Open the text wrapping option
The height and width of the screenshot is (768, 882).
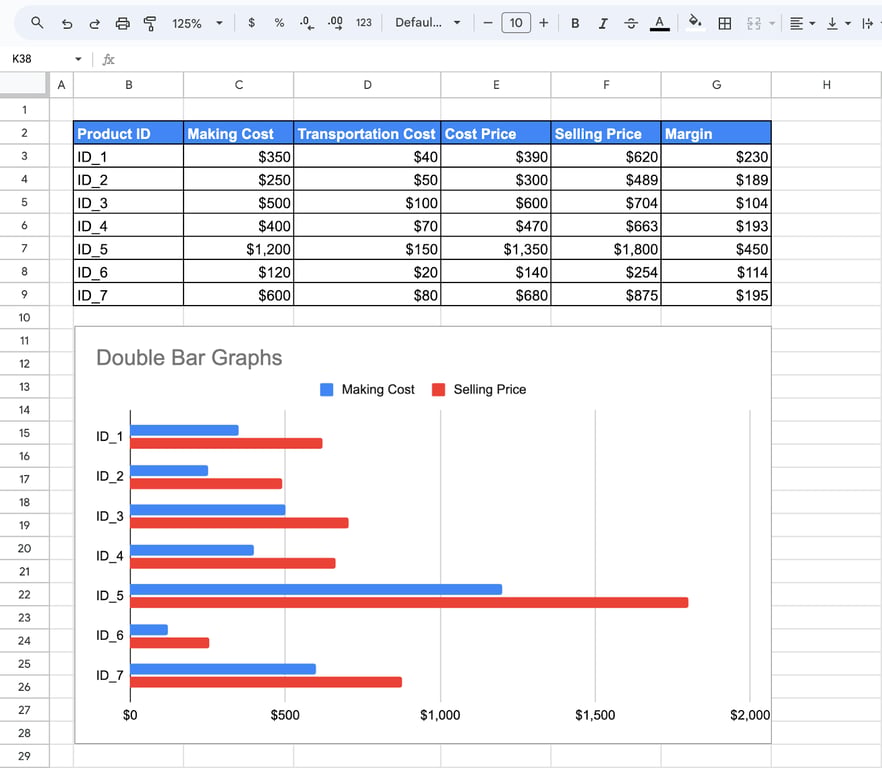pyautogui.click(x=870, y=23)
